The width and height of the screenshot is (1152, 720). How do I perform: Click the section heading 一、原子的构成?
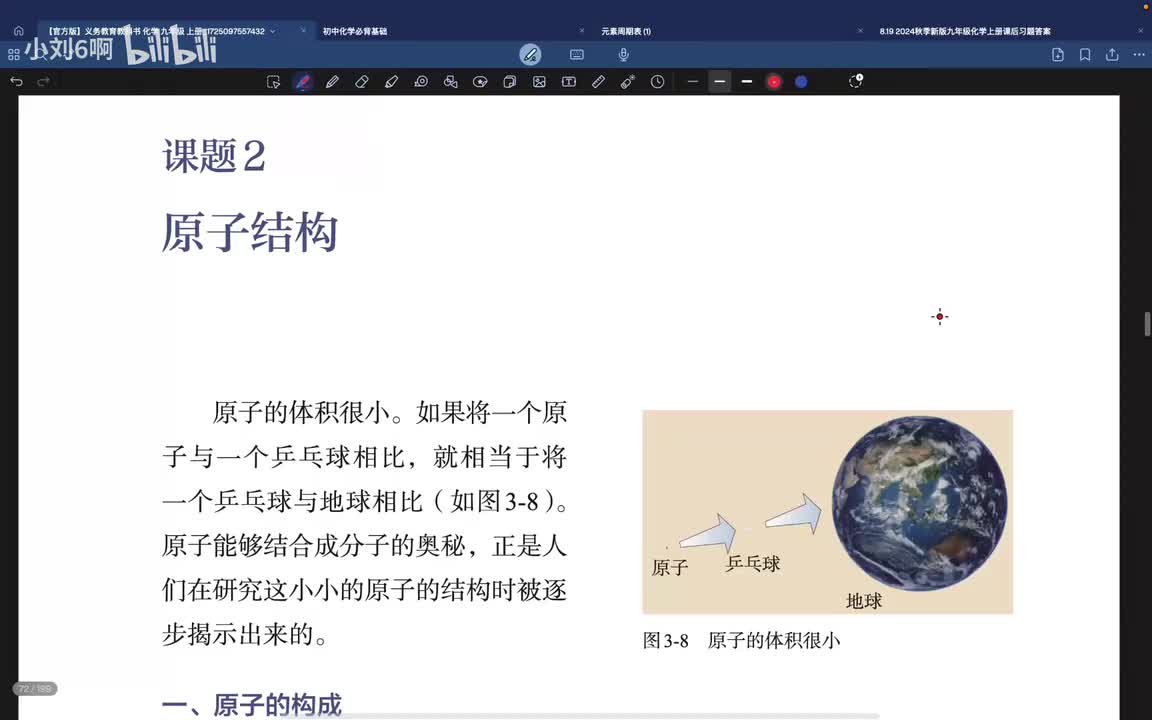pos(251,705)
